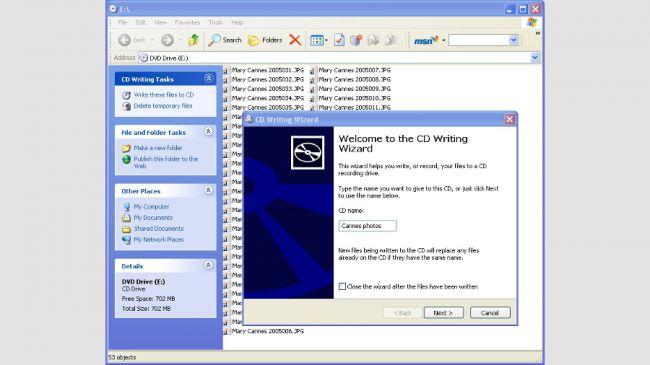Click Publish this folder to the Web
This screenshot has width=650, height=365.
[166, 162]
